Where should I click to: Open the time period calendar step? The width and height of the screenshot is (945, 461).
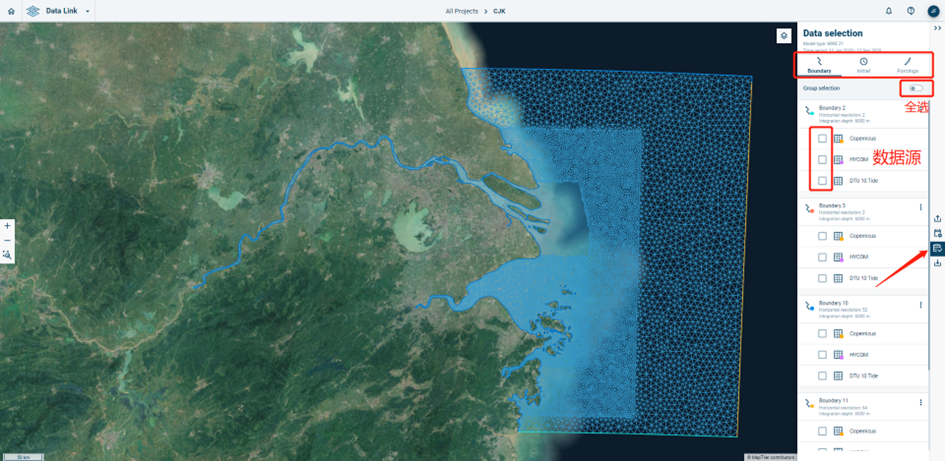(937, 233)
